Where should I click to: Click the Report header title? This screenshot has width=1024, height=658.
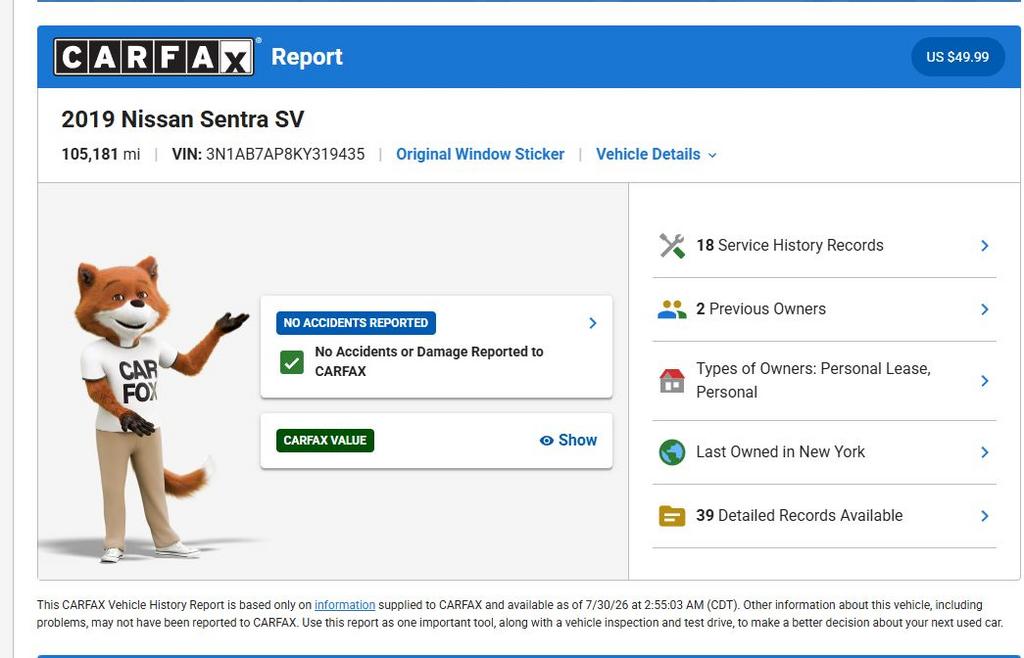point(307,57)
